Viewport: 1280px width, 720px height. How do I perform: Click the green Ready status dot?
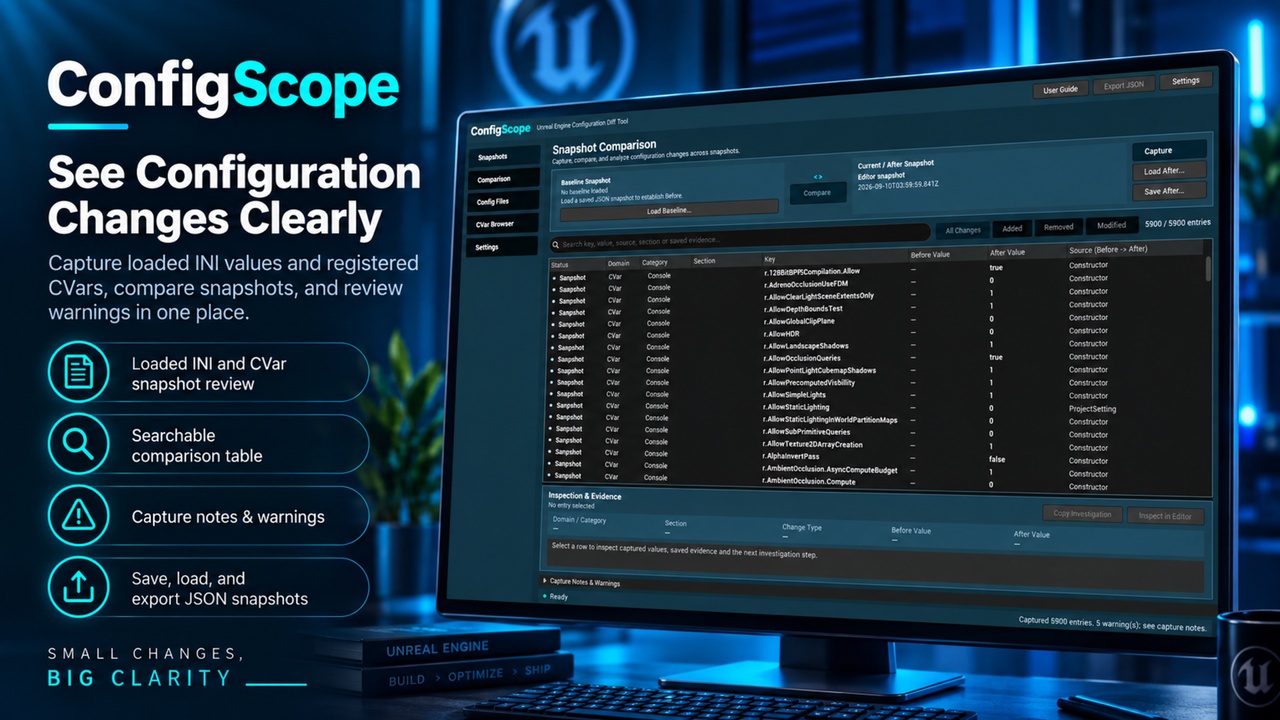545,597
